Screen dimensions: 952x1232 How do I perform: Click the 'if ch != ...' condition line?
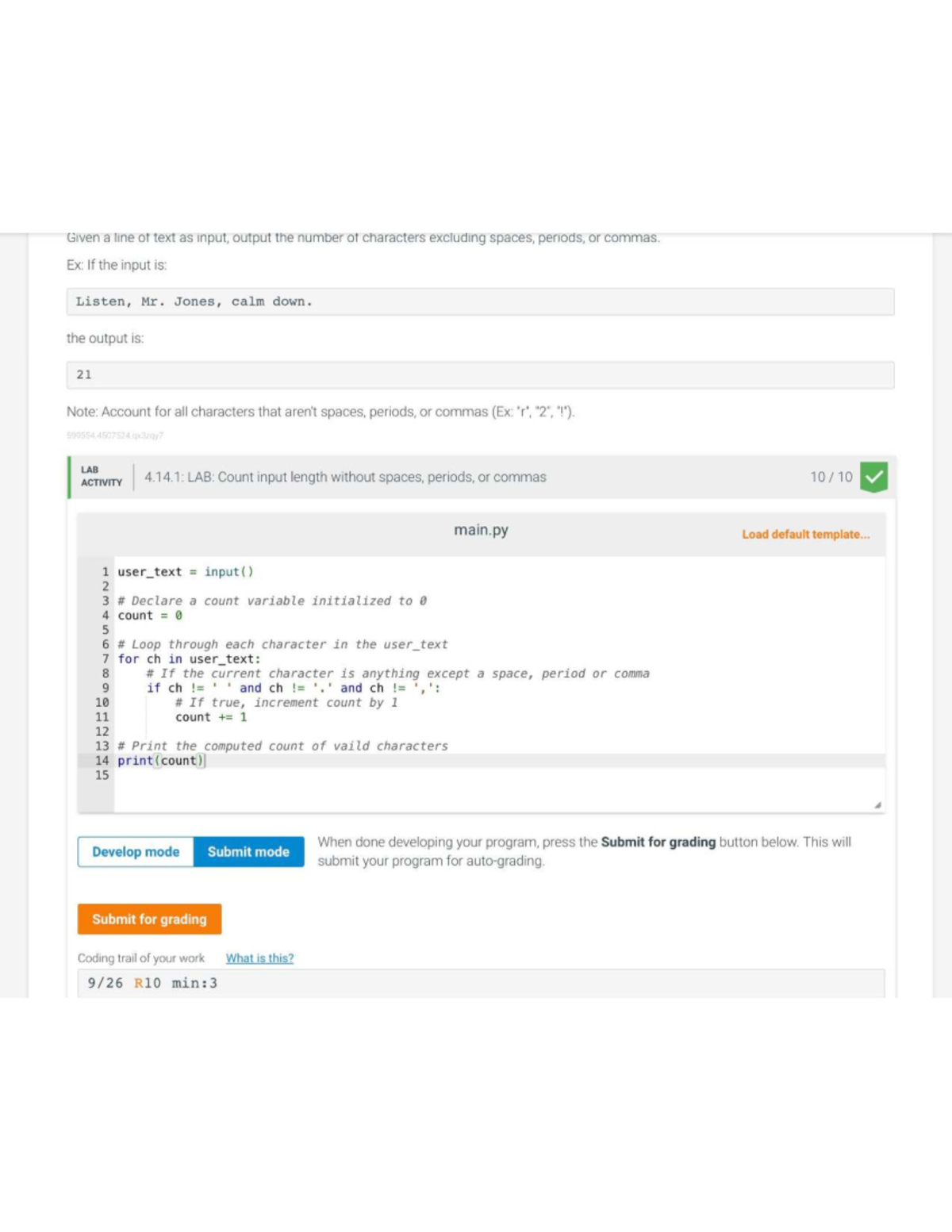[x=294, y=688]
